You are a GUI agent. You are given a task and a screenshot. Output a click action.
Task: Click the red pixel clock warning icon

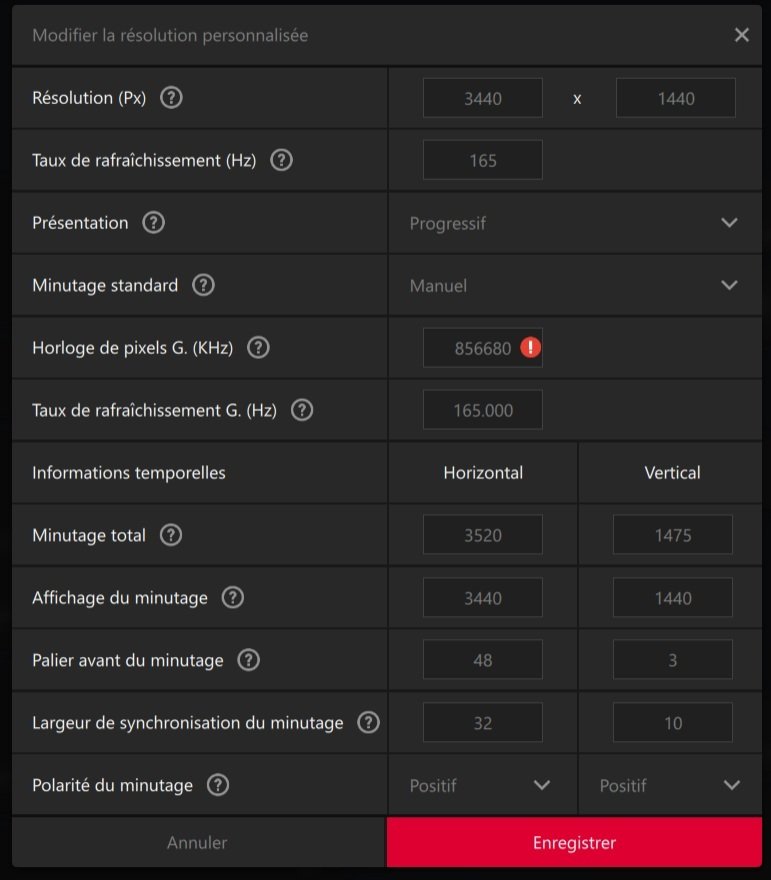pyautogui.click(x=530, y=347)
